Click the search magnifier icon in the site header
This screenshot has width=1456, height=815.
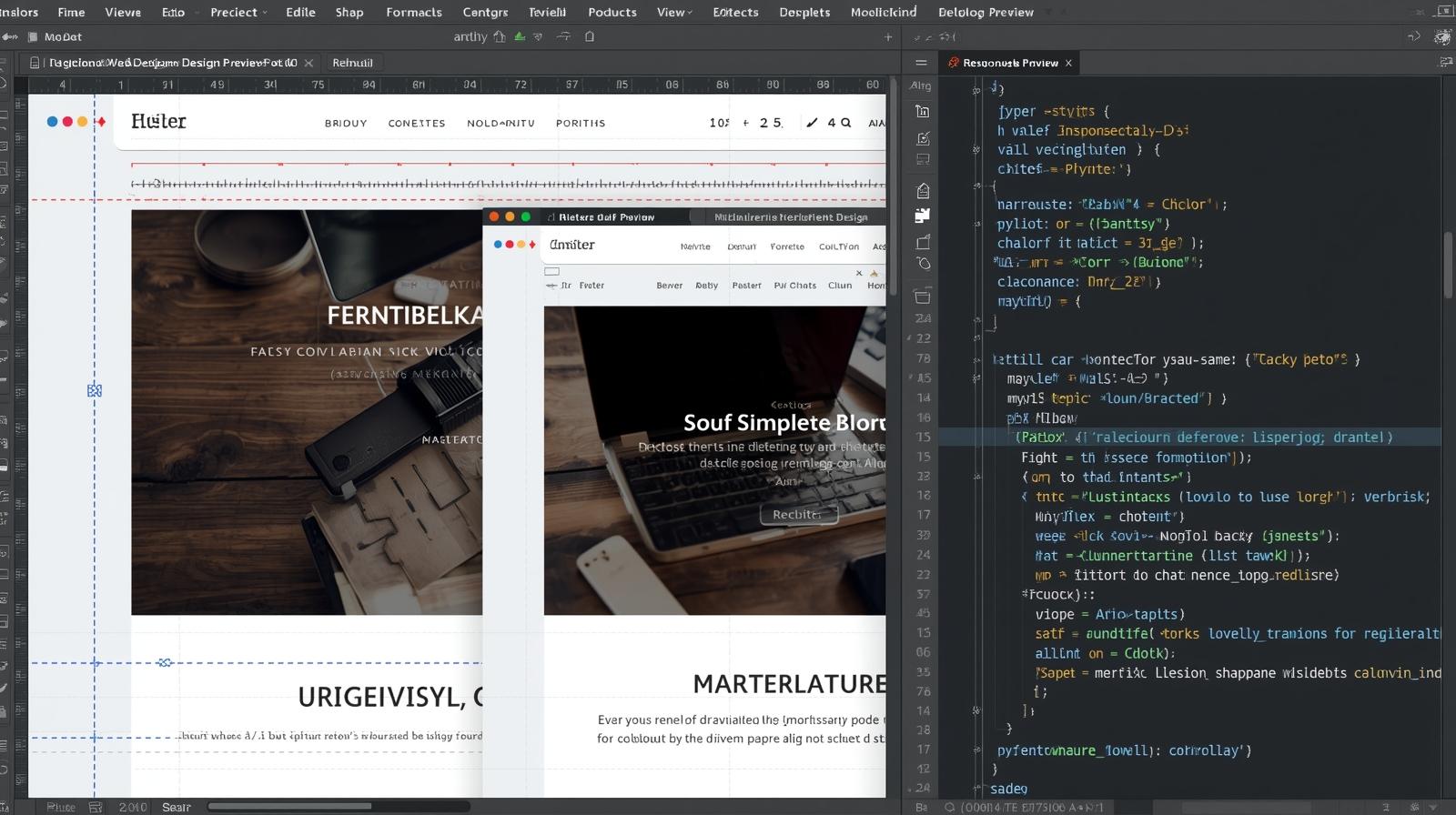click(x=845, y=123)
